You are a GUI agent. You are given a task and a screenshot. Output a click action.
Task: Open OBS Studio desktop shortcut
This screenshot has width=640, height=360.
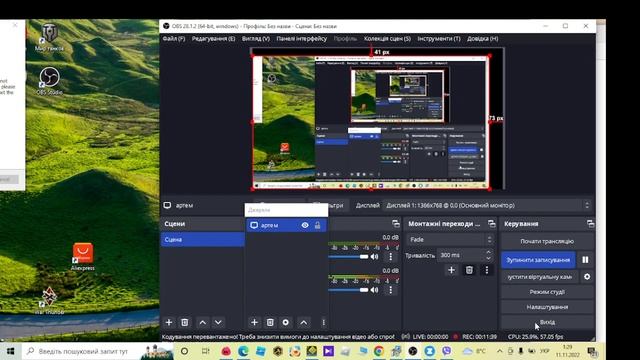(49, 81)
